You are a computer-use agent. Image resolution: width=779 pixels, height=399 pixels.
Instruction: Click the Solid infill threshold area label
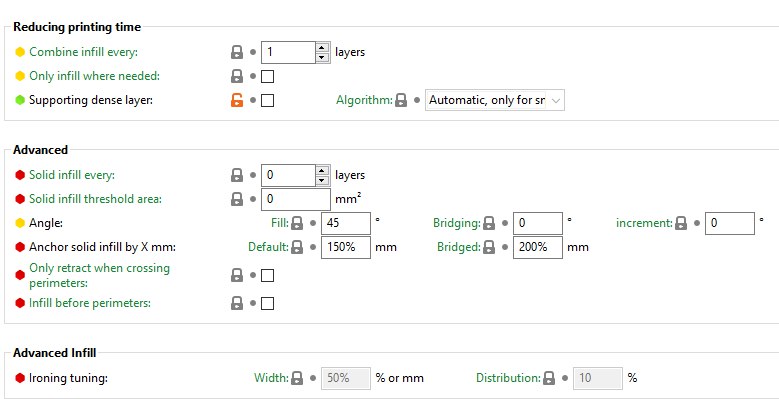(95, 199)
